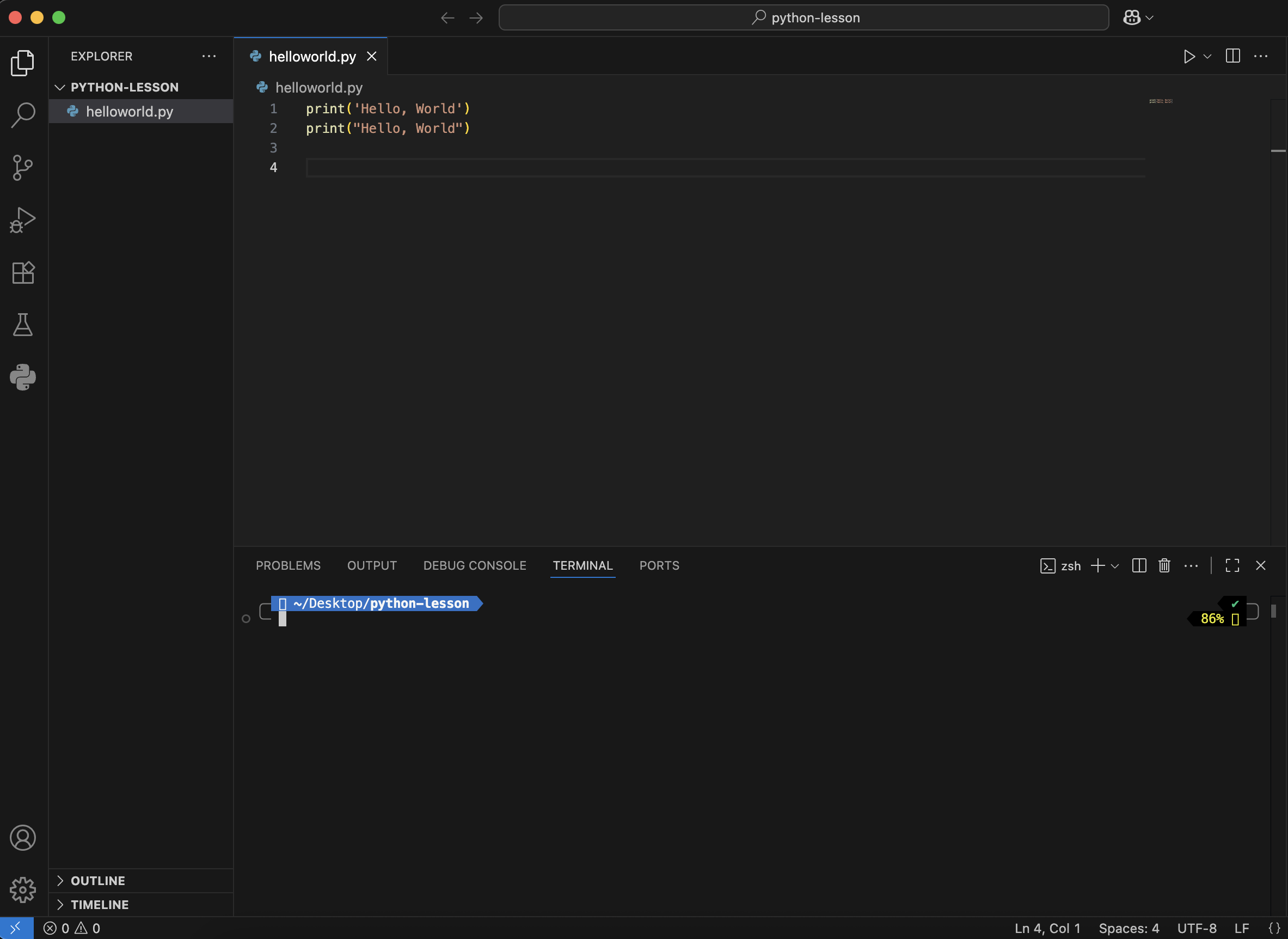Click line number 1 in gutter
The width and height of the screenshot is (1288, 939).
click(273, 108)
